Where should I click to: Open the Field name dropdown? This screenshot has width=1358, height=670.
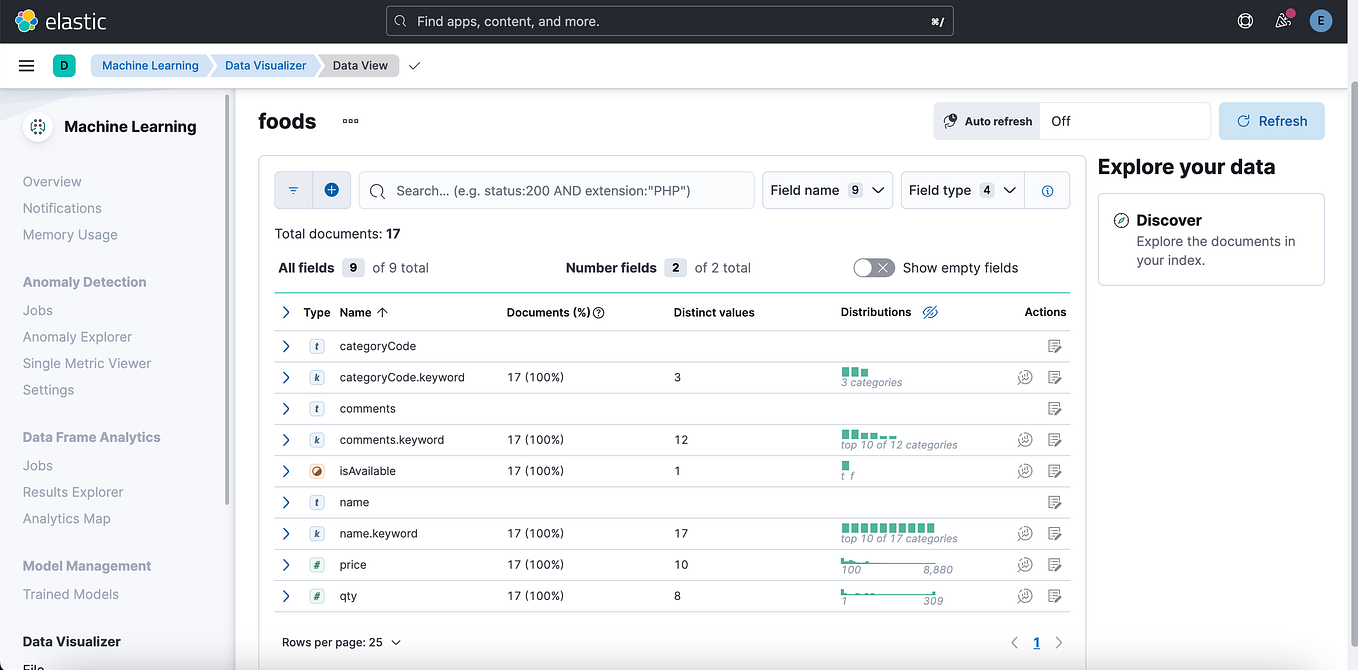tap(827, 190)
